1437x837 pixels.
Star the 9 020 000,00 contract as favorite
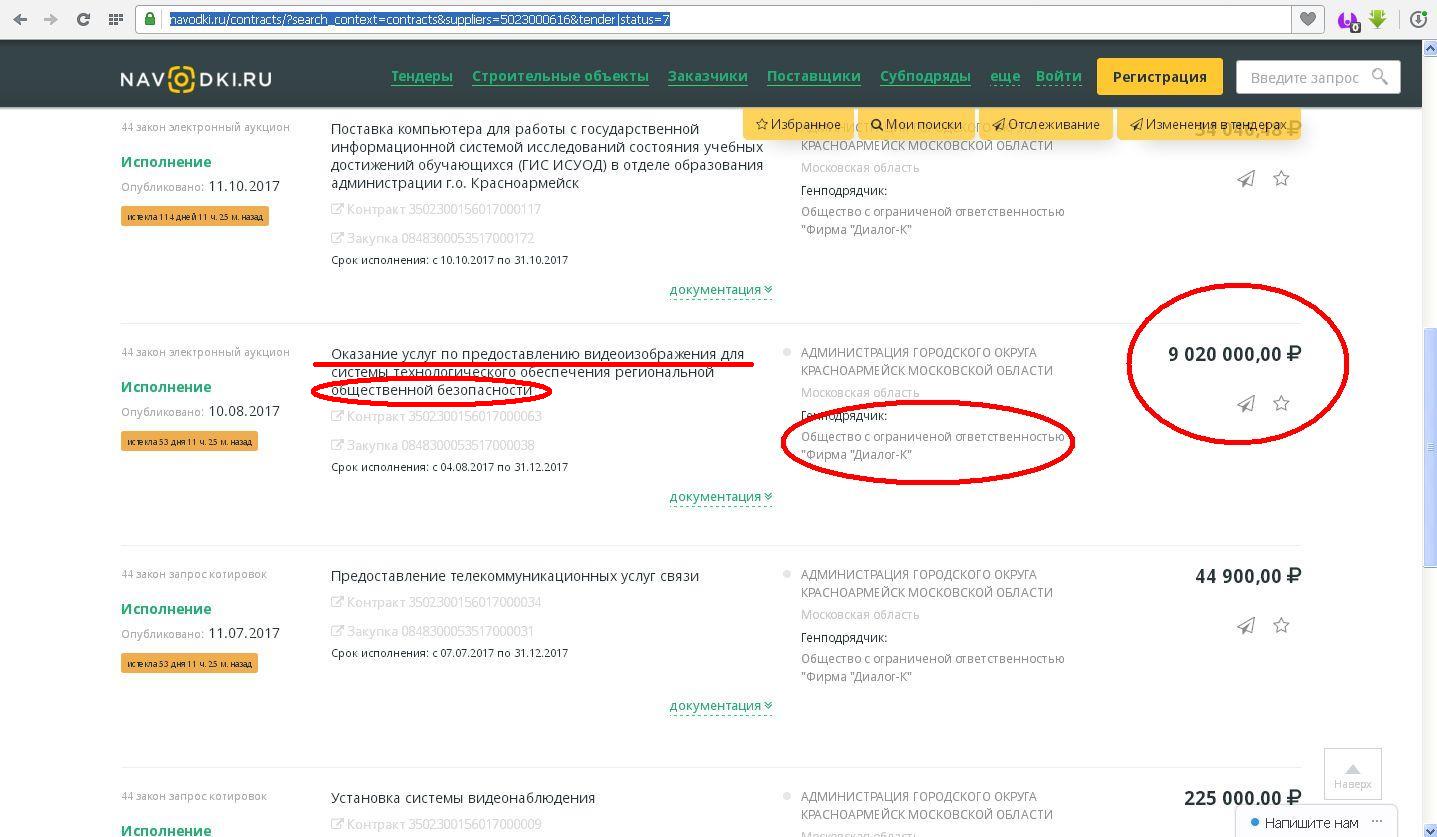tap(1281, 403)
